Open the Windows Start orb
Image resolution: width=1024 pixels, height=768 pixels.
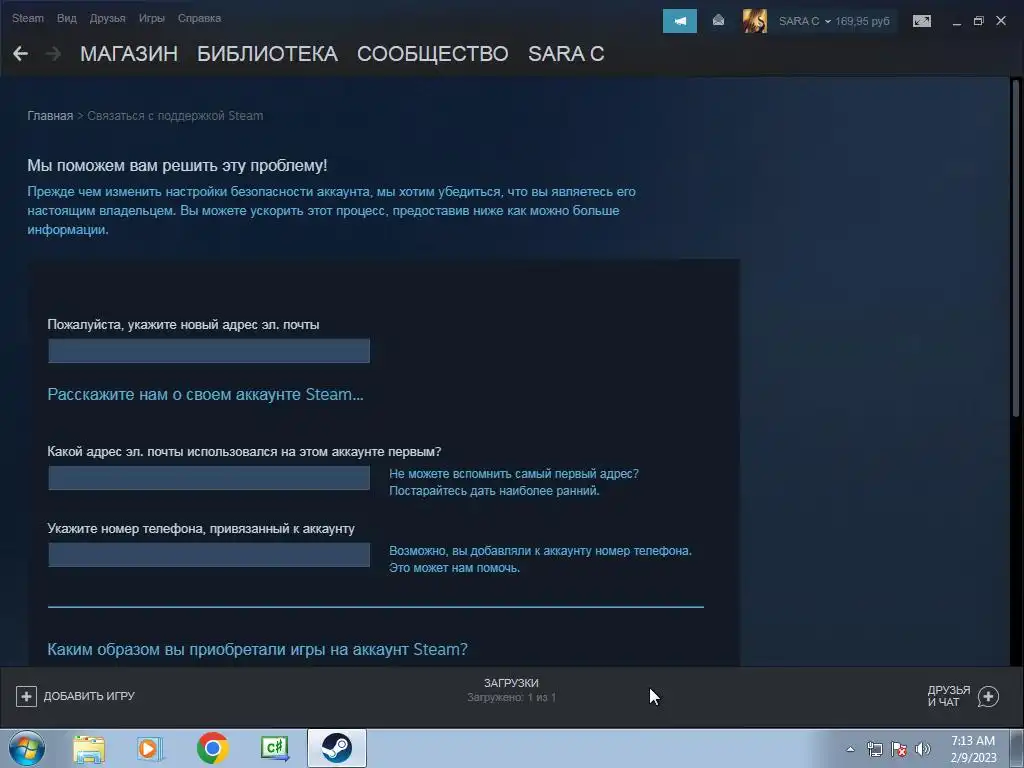(27, 748)
